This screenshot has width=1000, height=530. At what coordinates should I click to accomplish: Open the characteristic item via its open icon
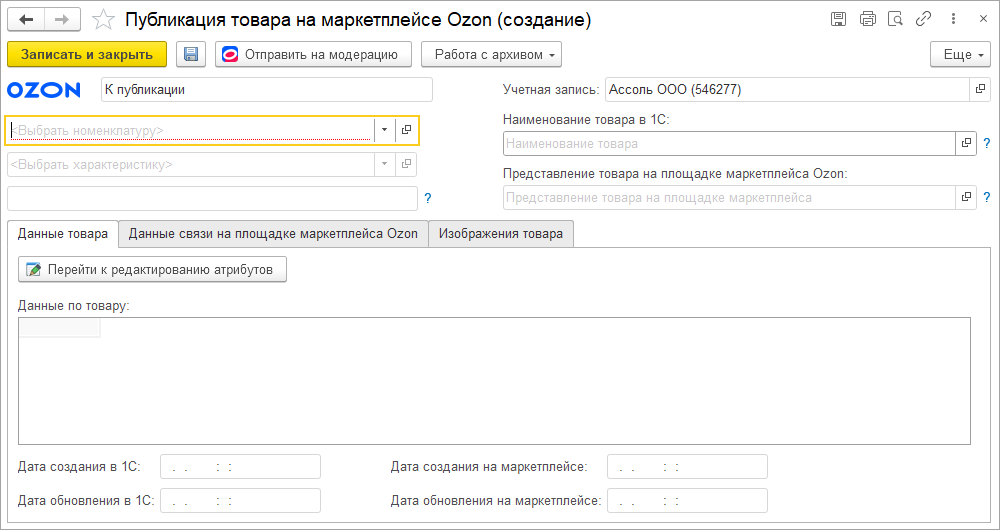(406, 165)
